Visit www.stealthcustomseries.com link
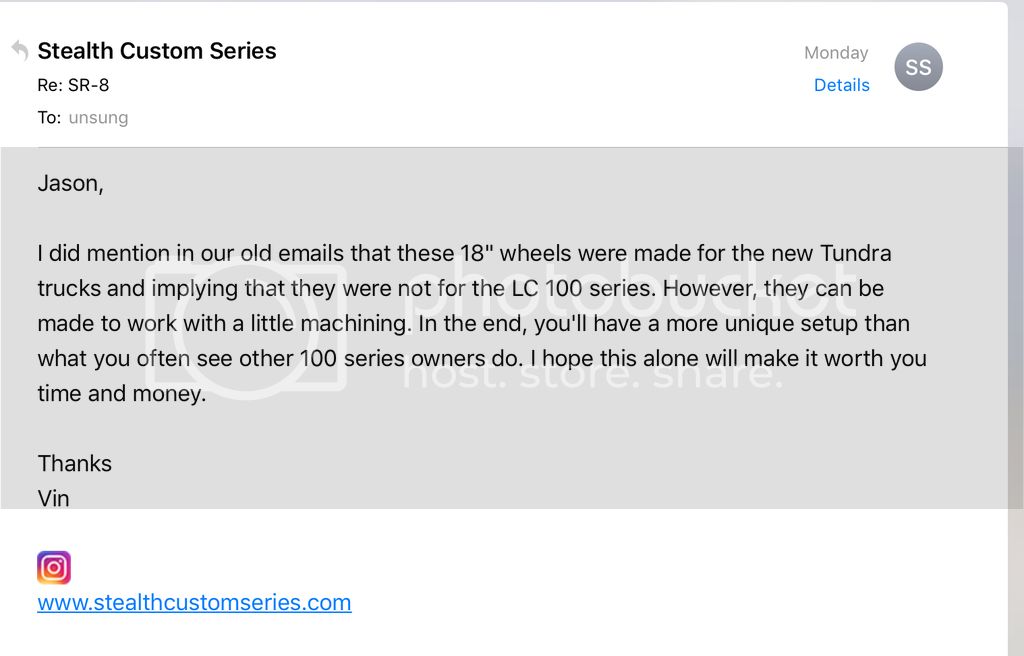This screenshot has width=1024, height=656. pos(194,603)
